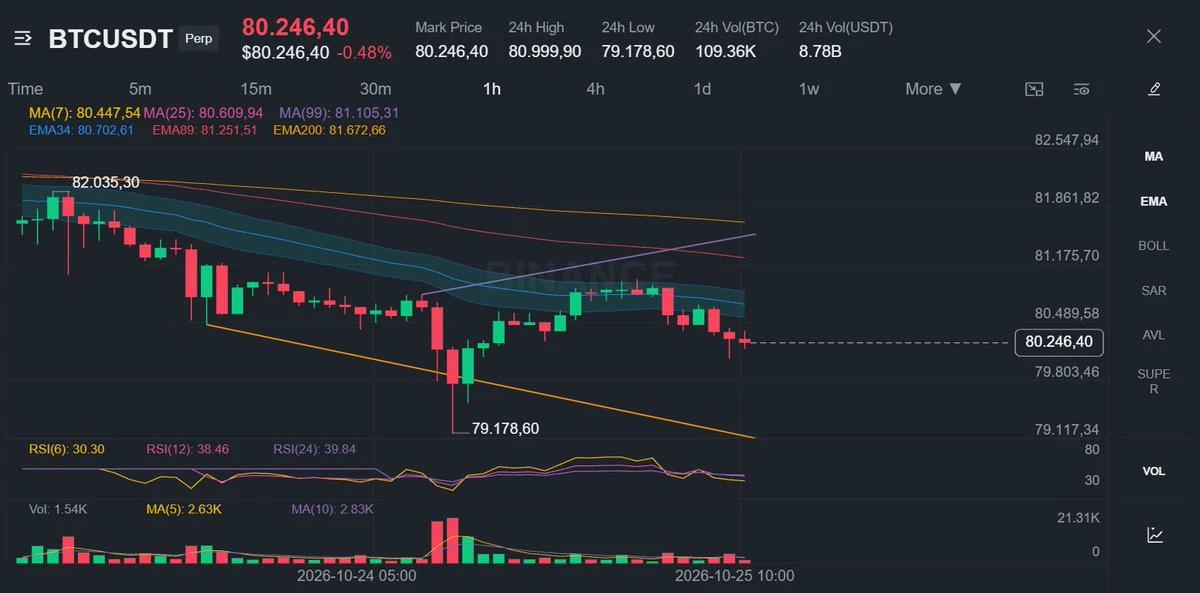Click the EMA200 81.672,66 legend label
Screen dimensions: 1200x593
(329, 130)
